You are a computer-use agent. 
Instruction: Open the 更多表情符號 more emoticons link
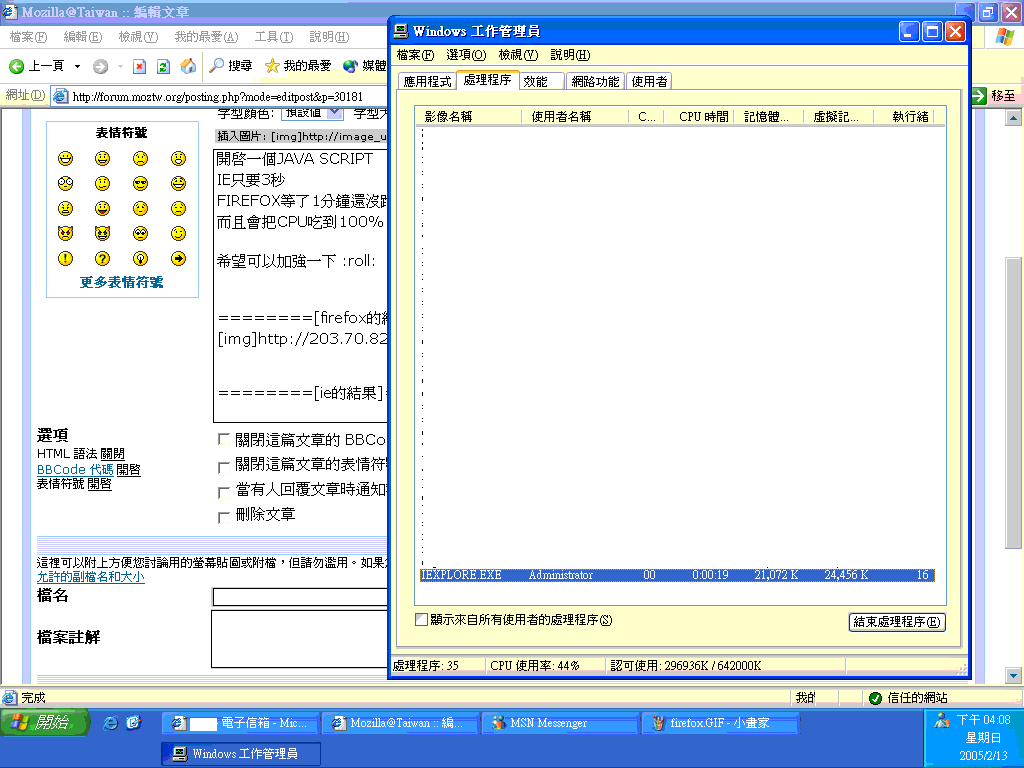pos(121,282)
